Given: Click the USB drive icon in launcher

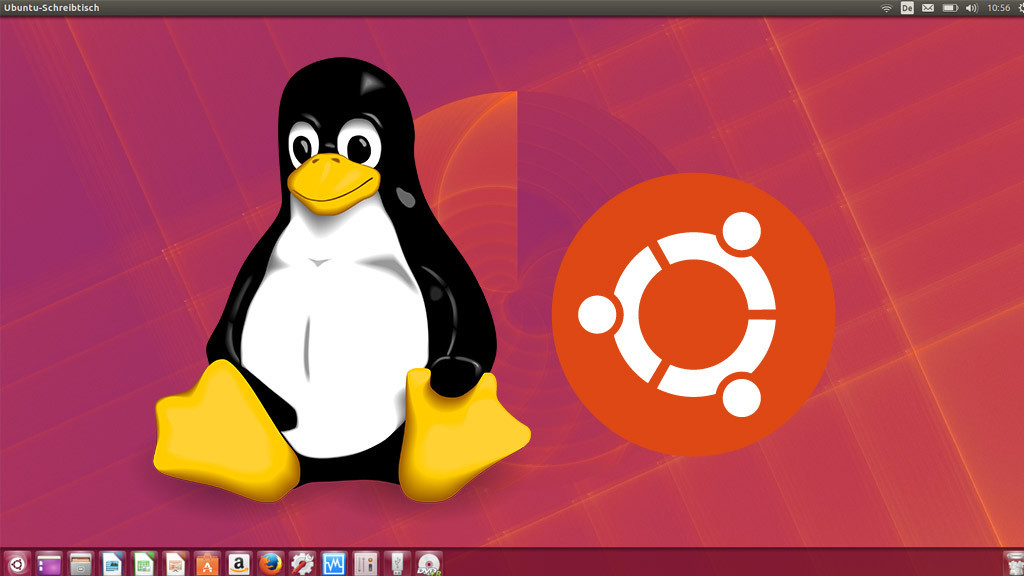Looking at the screenshot, I should pos(397,563).
